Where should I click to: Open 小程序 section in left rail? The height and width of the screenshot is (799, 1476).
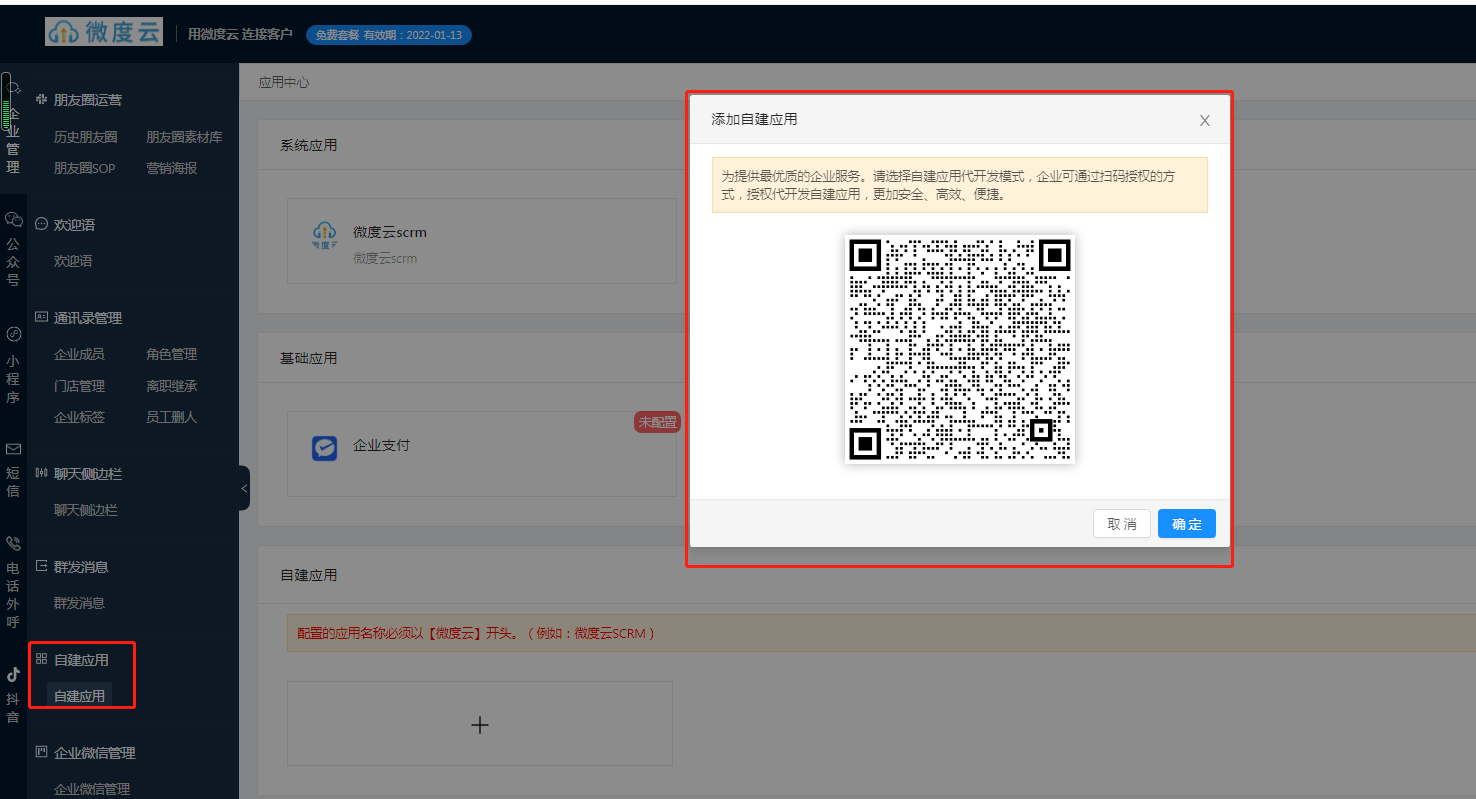(13, 366)
